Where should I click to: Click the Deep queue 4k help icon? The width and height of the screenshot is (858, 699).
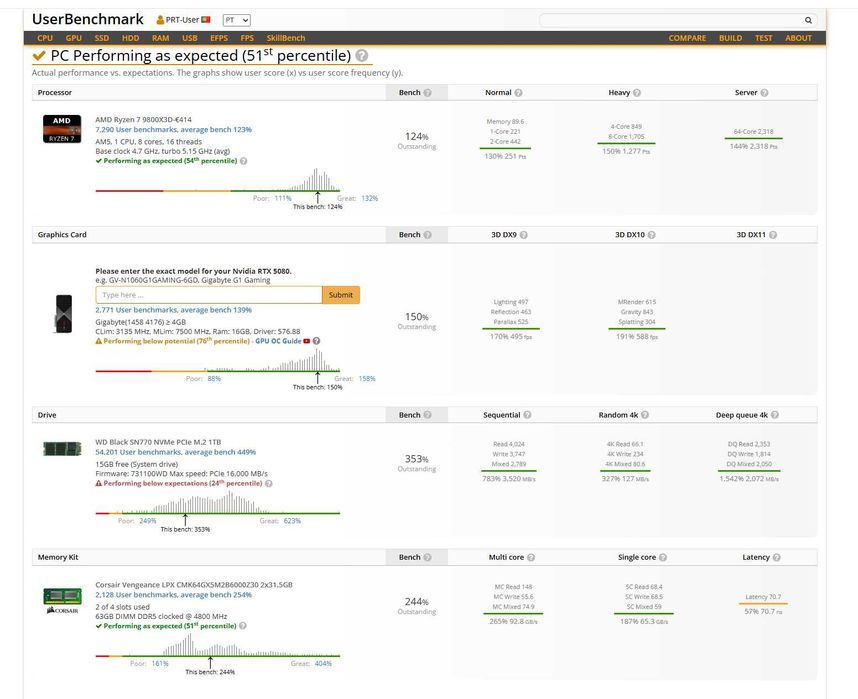pos(775,415)
